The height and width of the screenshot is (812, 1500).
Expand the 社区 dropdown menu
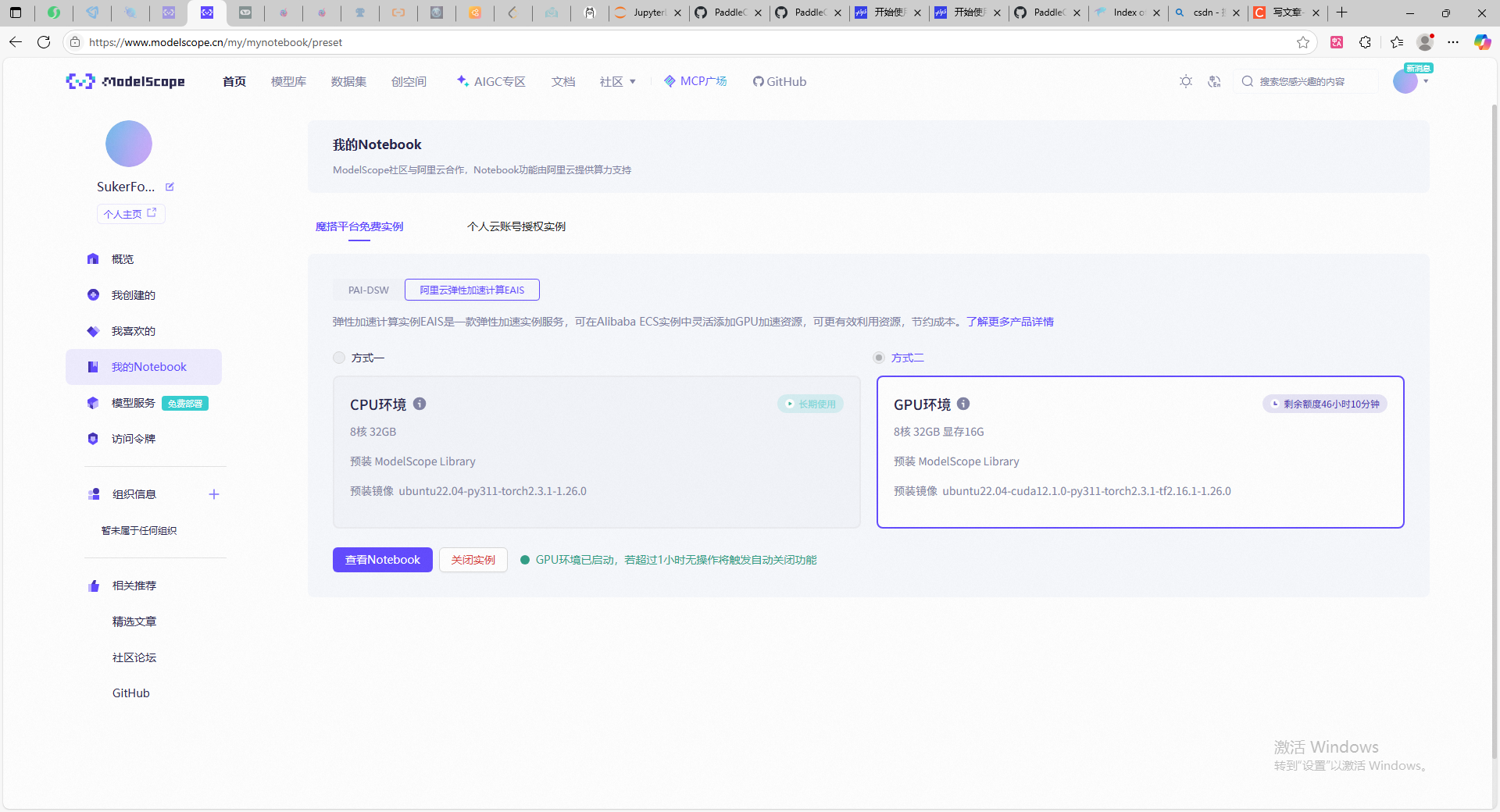click(617, 81)
